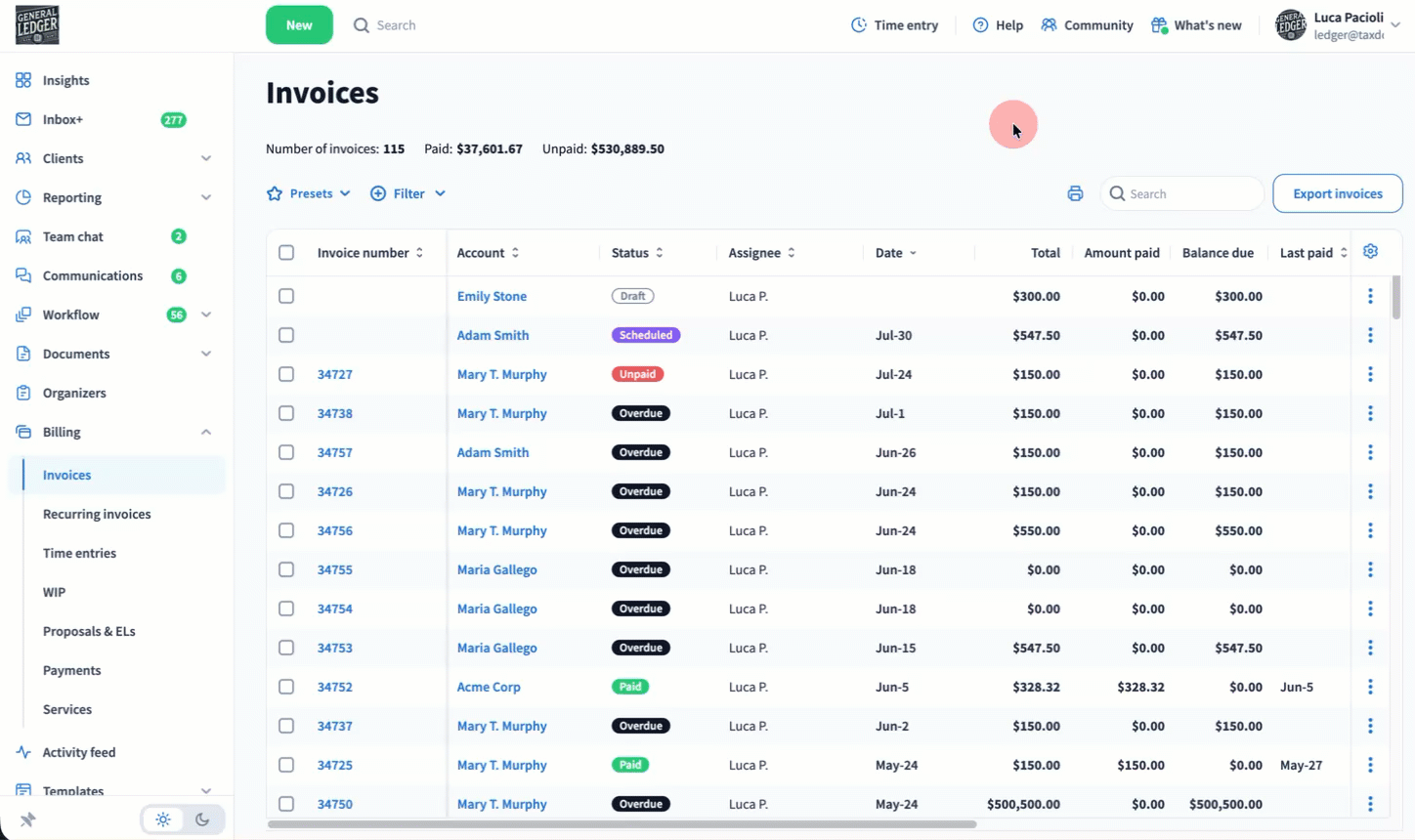Check the box for invoice 34752
1415x840 pixels.
(286, 687)
